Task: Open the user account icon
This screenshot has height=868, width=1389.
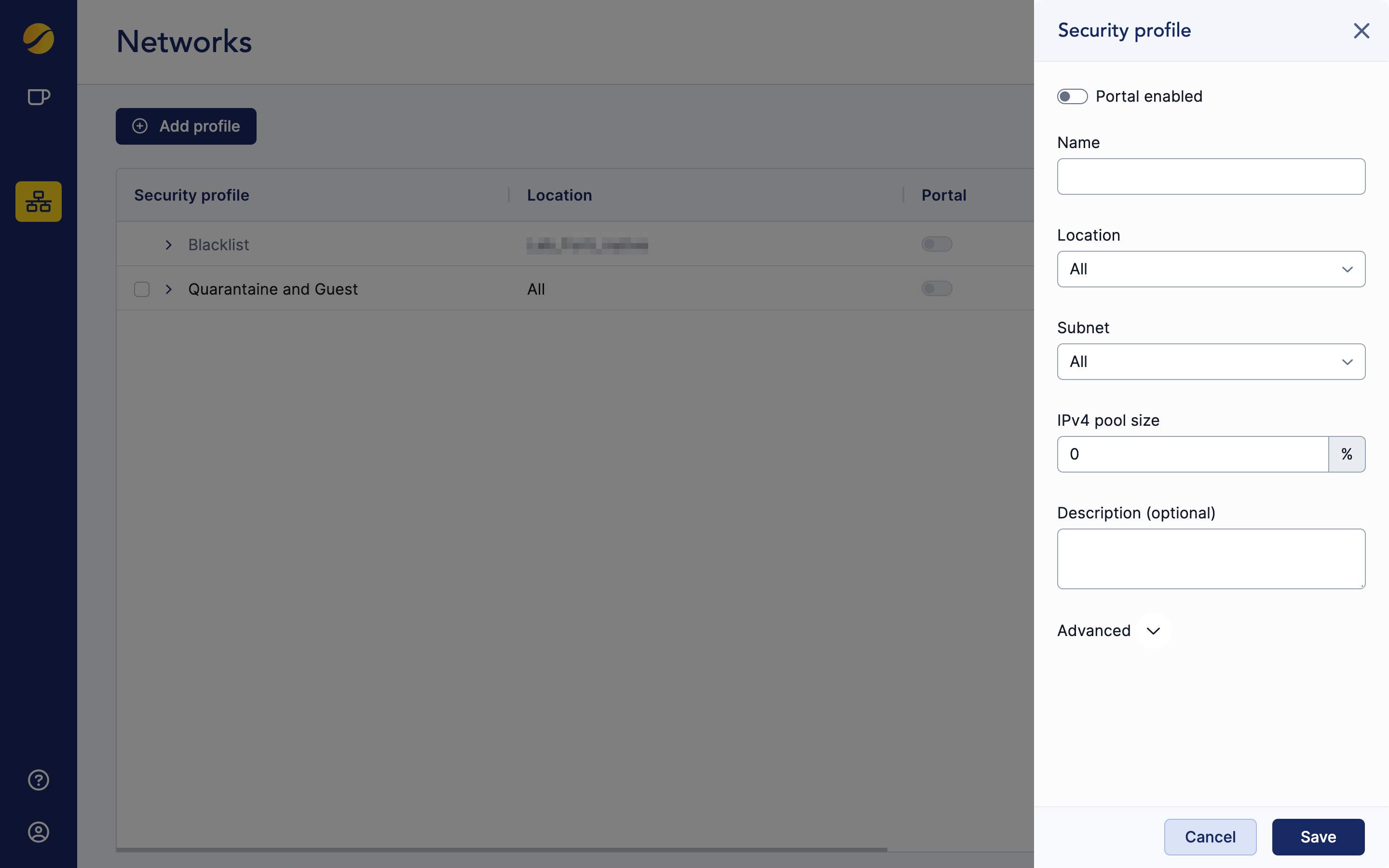Action: click(x=38, y=832)
